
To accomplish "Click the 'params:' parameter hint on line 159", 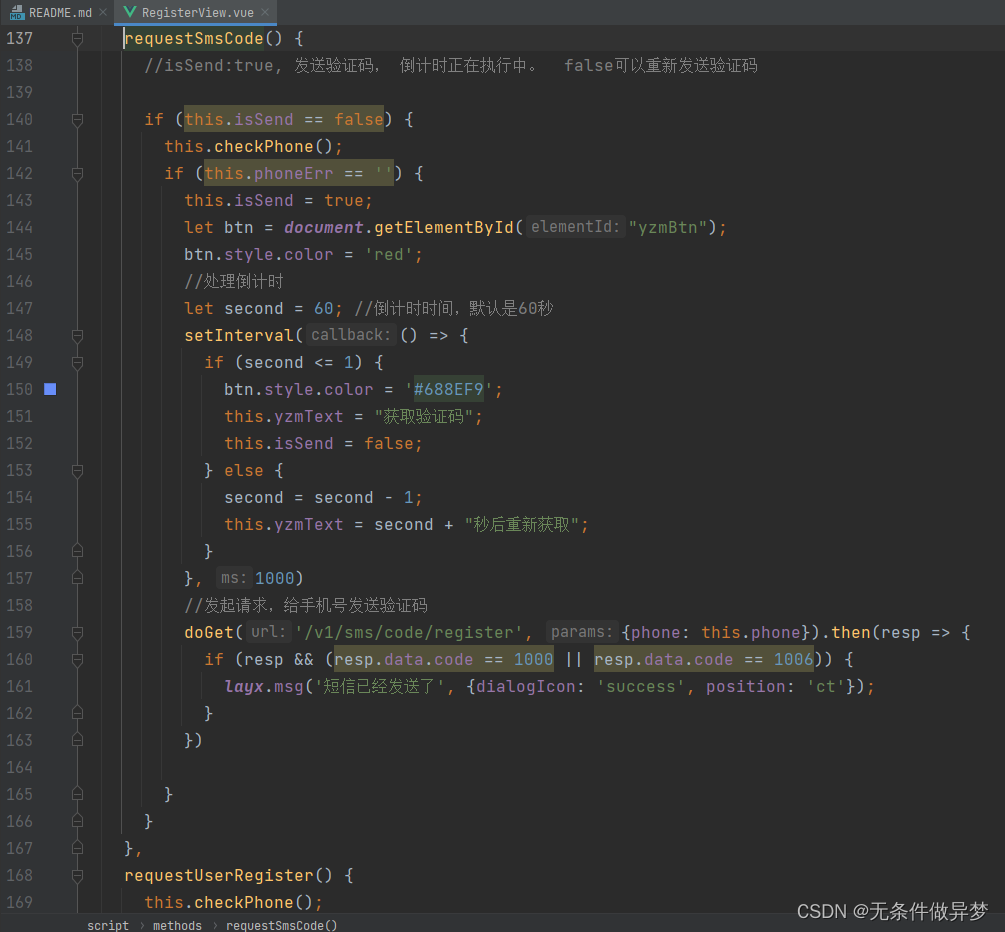I will tap(581, 631).
